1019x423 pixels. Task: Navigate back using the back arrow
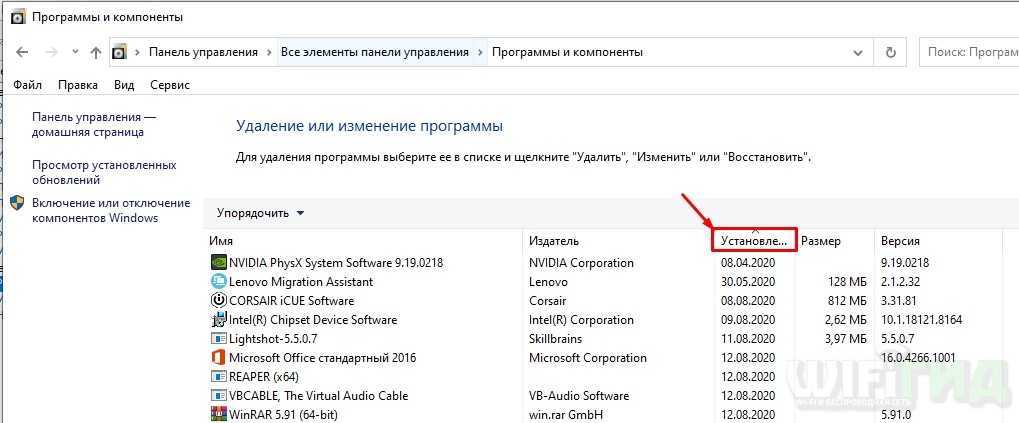pos(22,52)
